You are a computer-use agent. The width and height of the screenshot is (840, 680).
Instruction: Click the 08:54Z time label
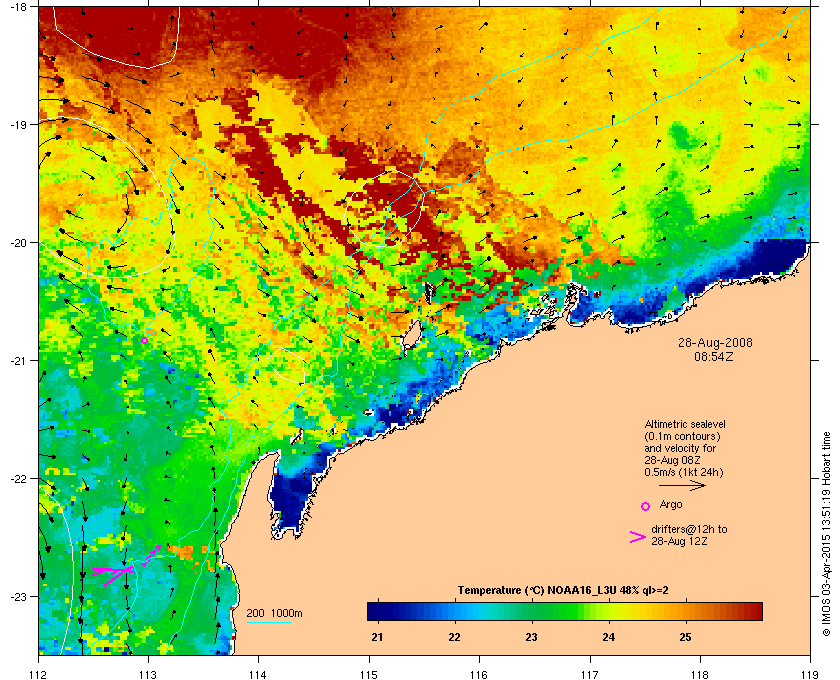pos(714,356)
